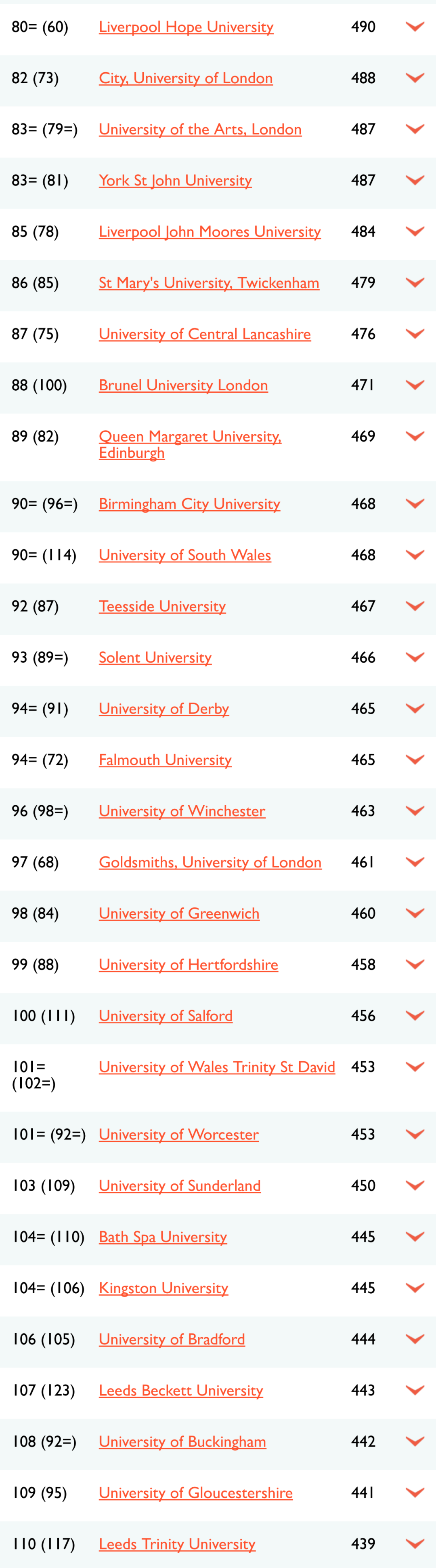Open the Goldsmiths, University of London link
Image resolution: width=436 pixels, height=1568 pixels.
(x=210, y=862)
